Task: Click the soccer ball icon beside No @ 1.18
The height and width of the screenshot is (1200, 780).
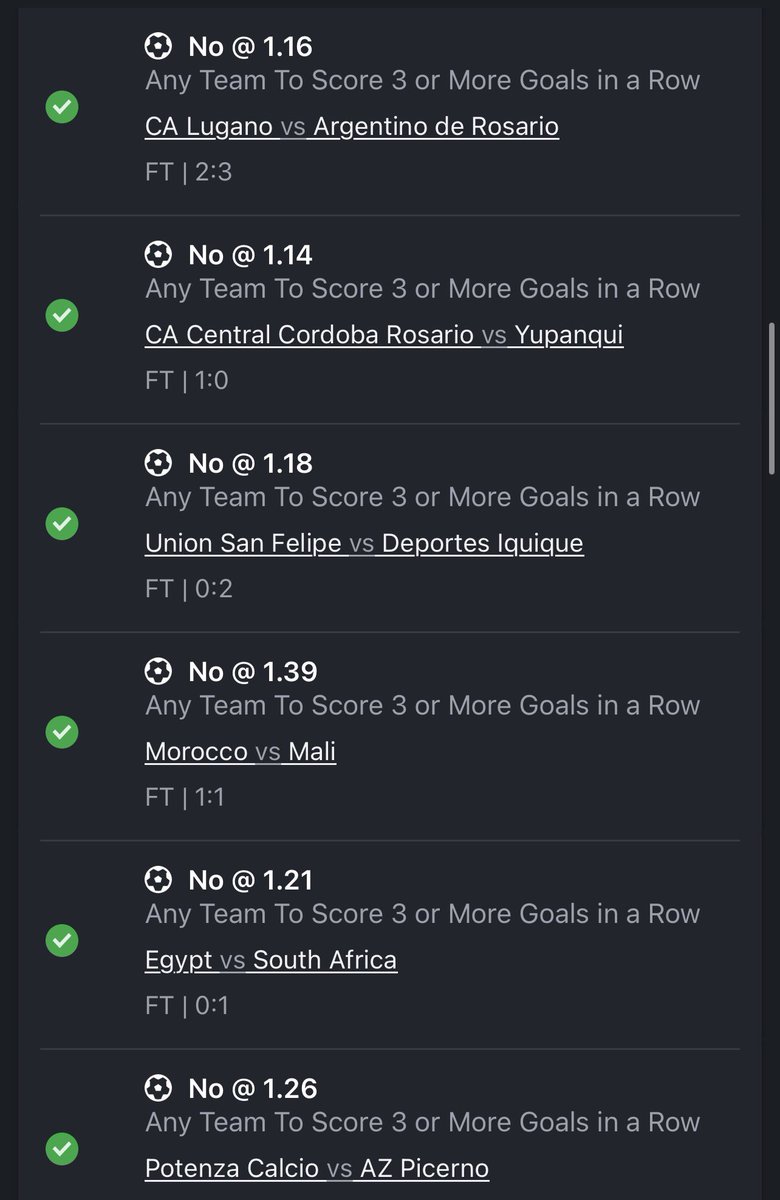Action: click(x=158, y=463)
